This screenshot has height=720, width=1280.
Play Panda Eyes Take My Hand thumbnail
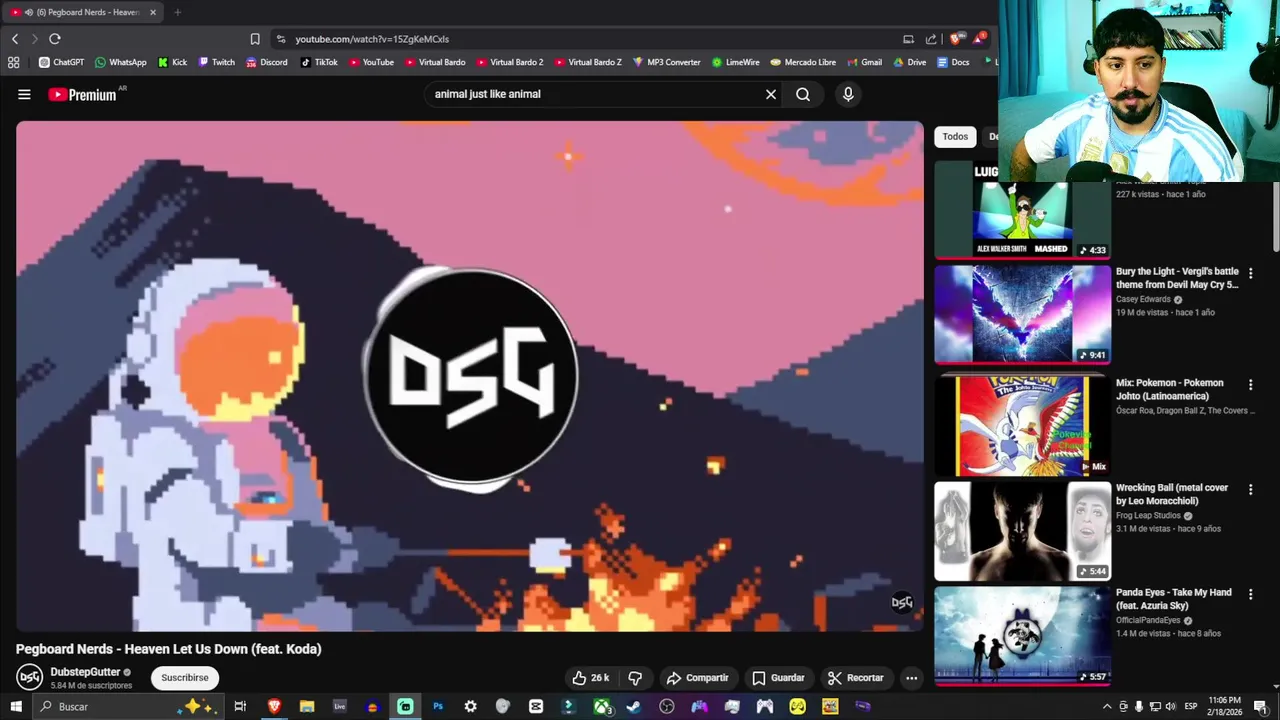coord(1022,636)
